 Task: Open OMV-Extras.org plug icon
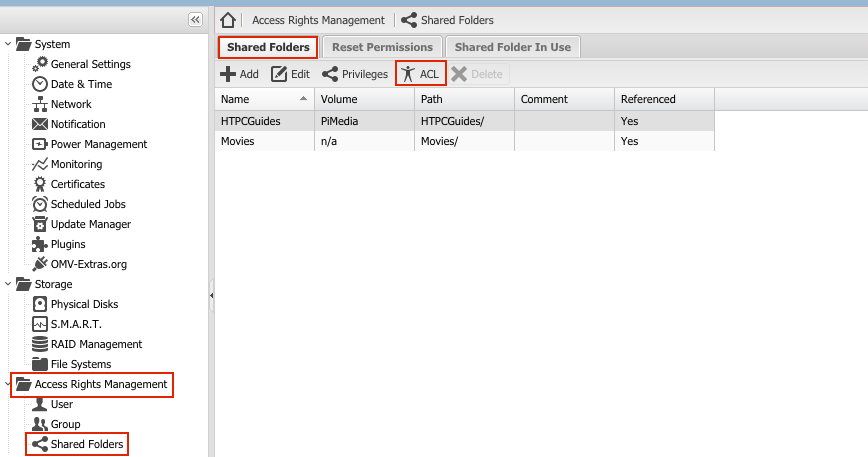[40, 264]
